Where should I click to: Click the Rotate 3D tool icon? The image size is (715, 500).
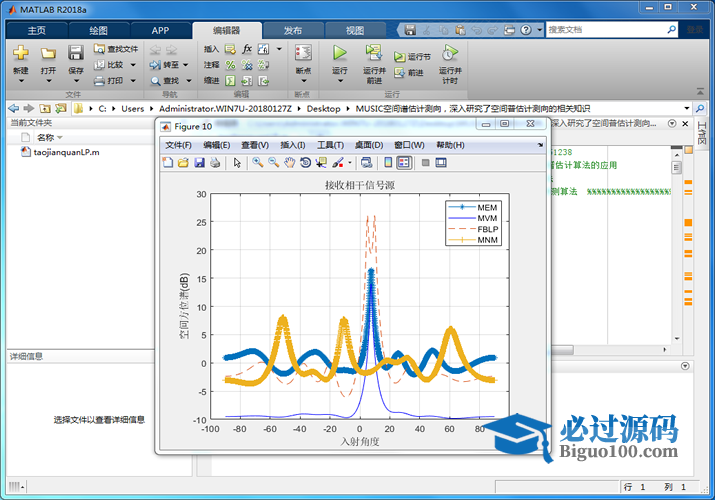[x=305, y=162]
